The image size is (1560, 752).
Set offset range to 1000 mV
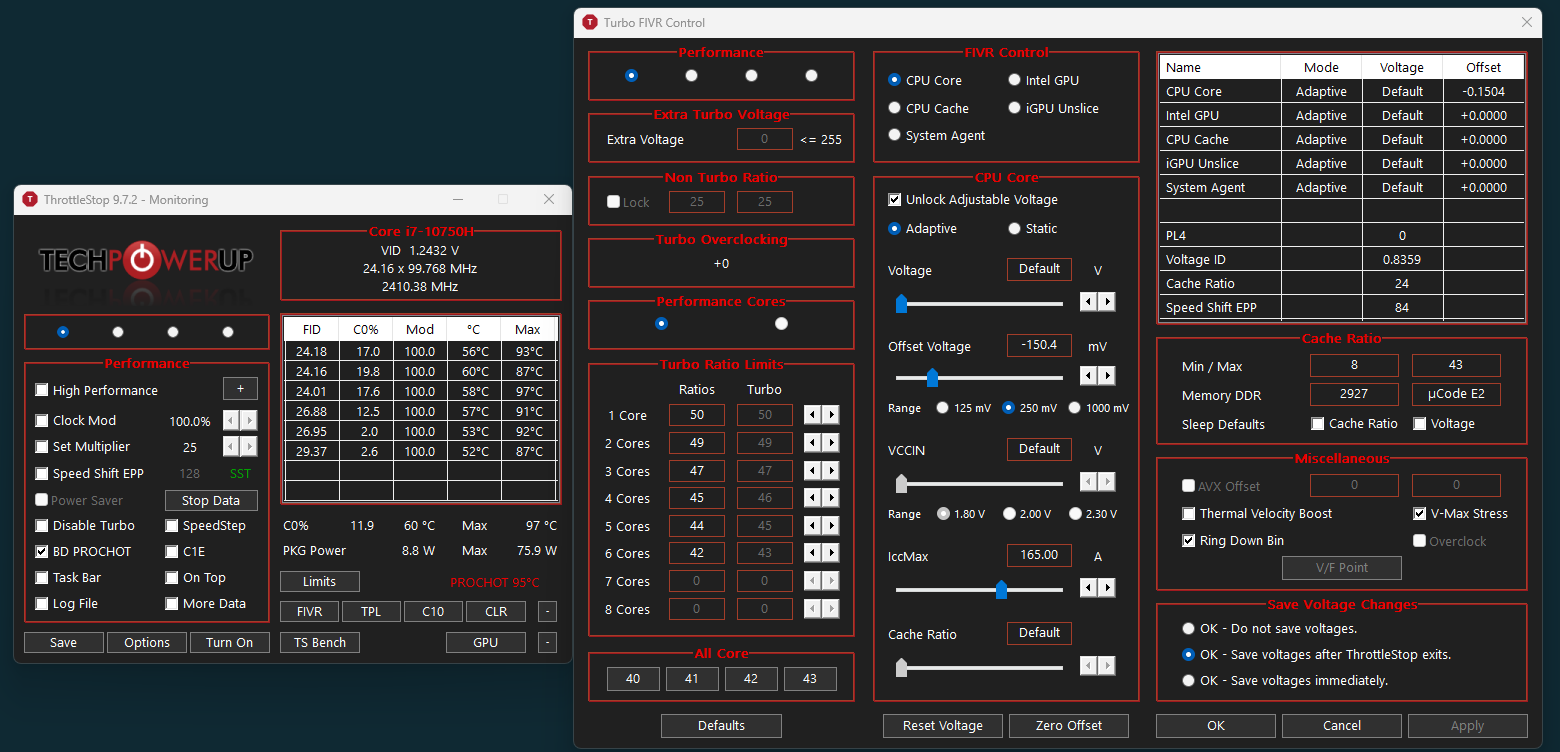pyautogui.click(x=1075, y=408)
